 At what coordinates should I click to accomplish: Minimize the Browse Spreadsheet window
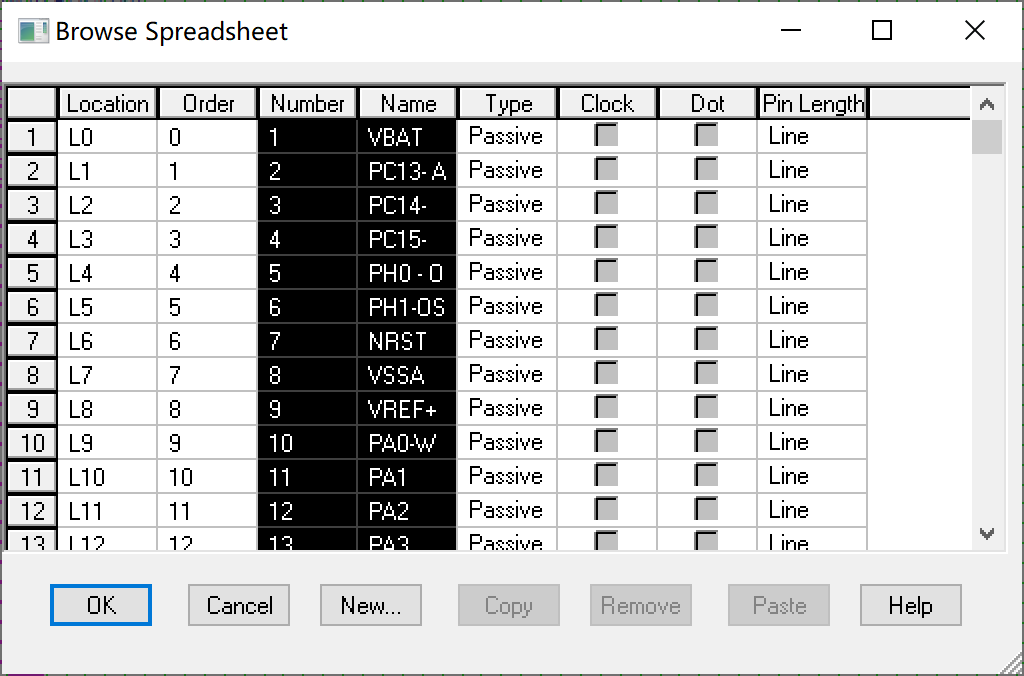[790, 30]
